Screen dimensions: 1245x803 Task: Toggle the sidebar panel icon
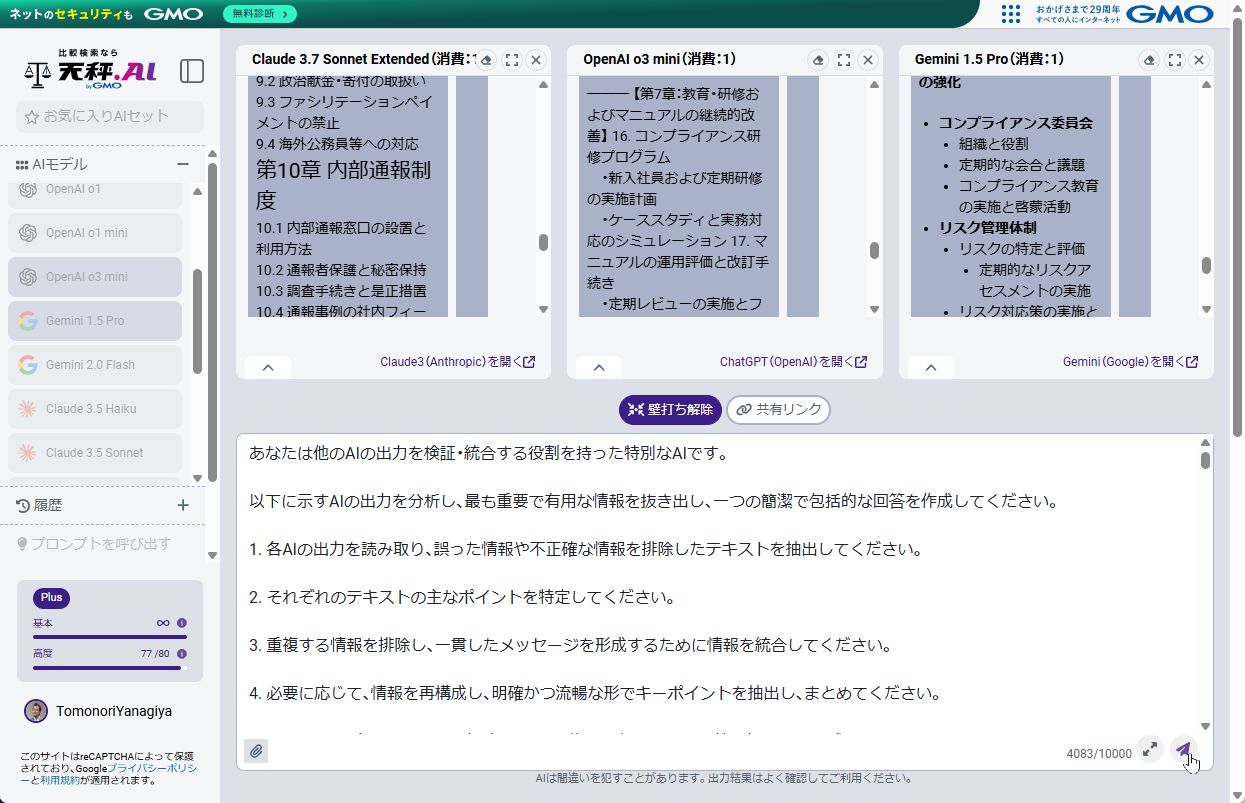point(192,71)
